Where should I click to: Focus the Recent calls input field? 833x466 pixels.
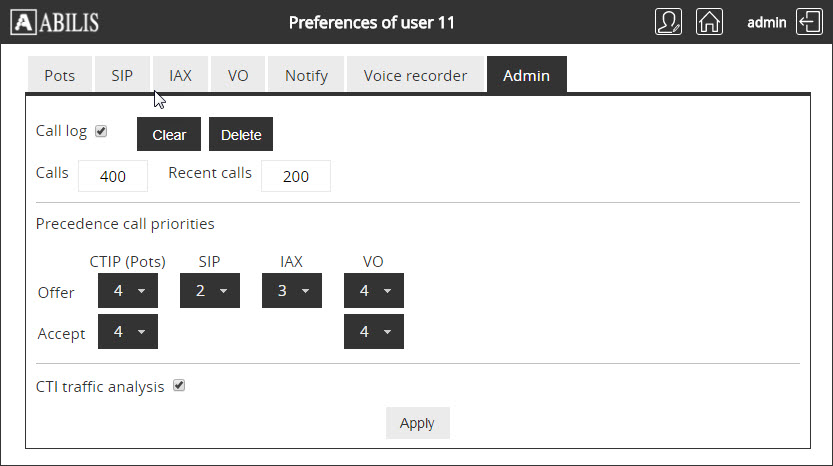click(x=296, y=176)
